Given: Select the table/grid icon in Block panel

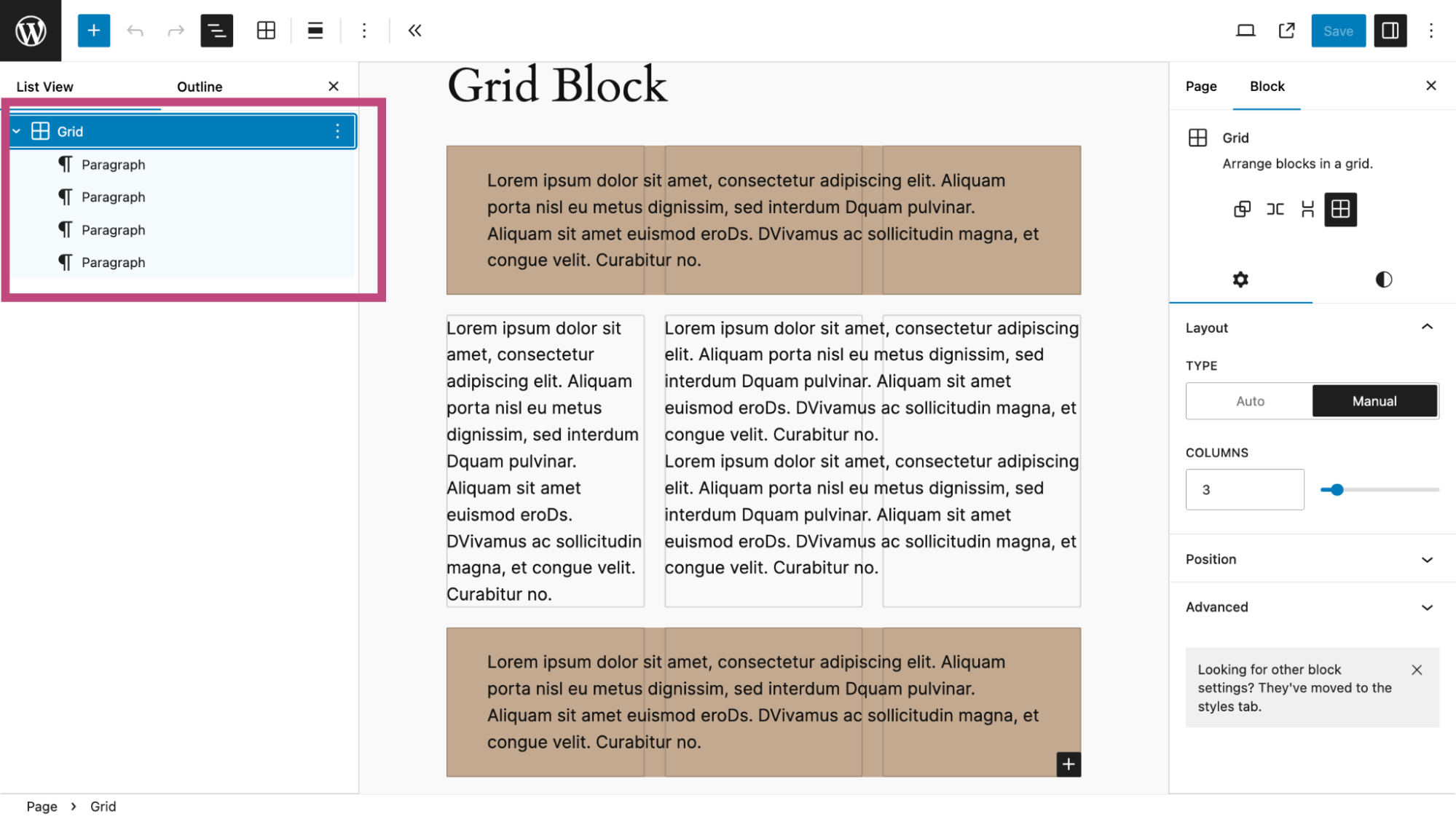Looking at the screenshot, I should [1340, 210].
